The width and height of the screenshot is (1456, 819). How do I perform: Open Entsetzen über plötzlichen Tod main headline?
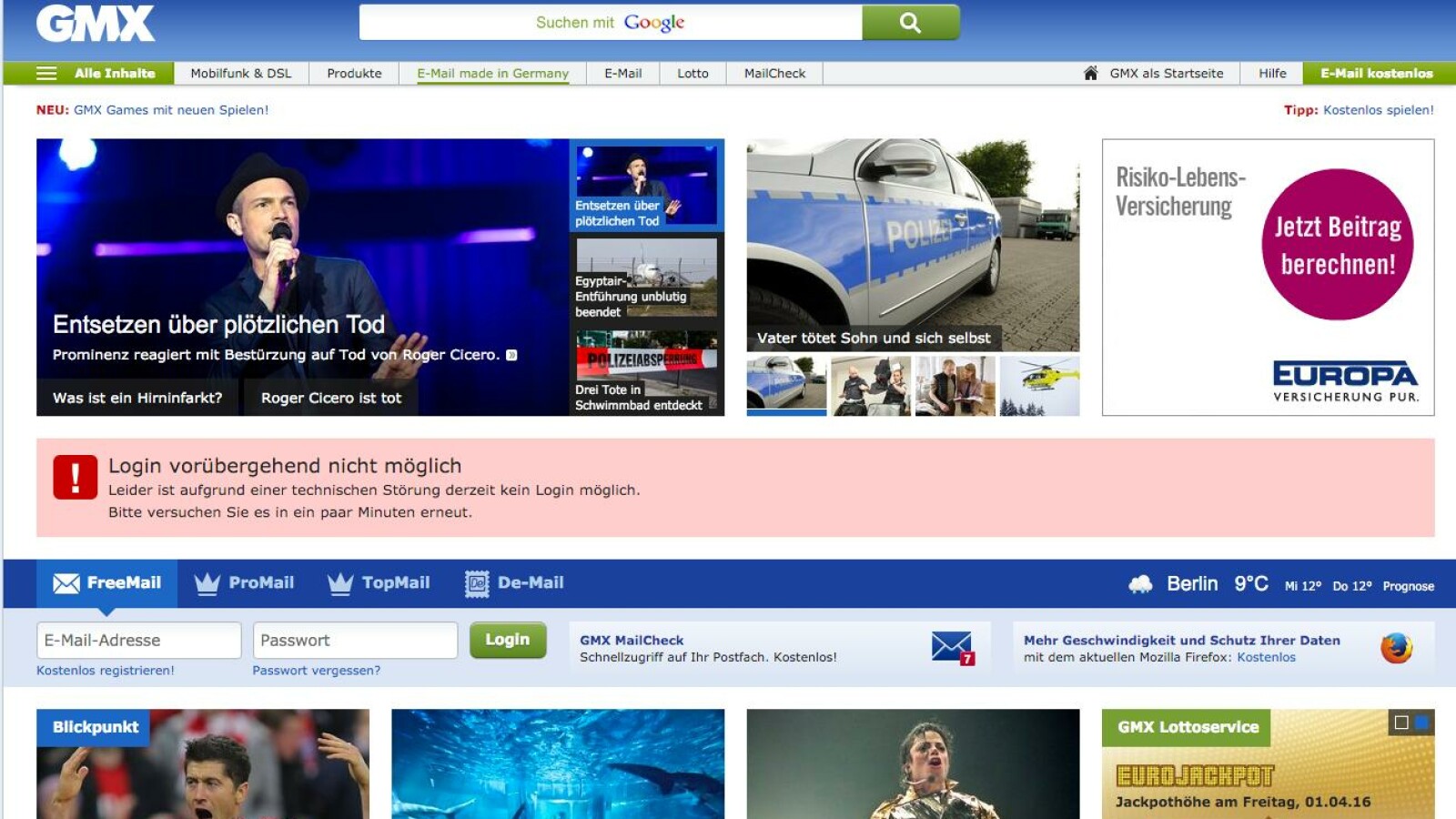pos(218,325)
